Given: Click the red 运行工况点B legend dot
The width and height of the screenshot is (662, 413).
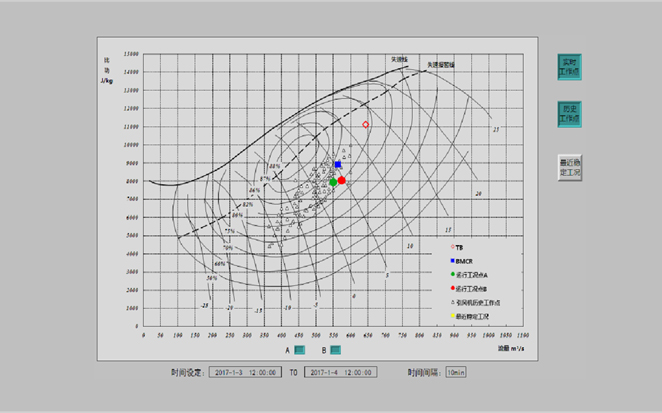Looking at the screenshot, I should (x=452, y=287).
